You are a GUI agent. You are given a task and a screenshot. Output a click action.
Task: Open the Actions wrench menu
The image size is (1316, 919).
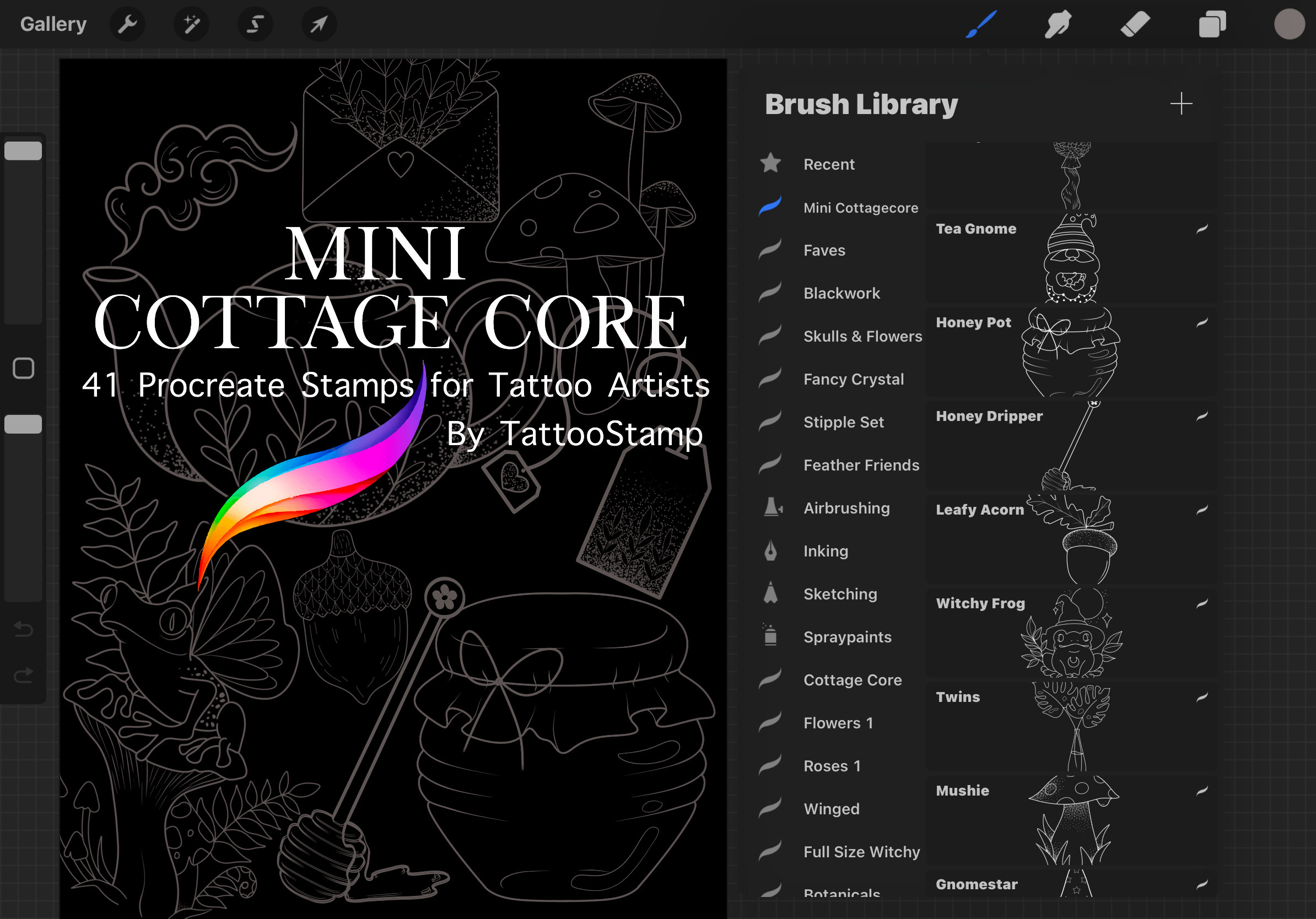(x=127, y=24)
